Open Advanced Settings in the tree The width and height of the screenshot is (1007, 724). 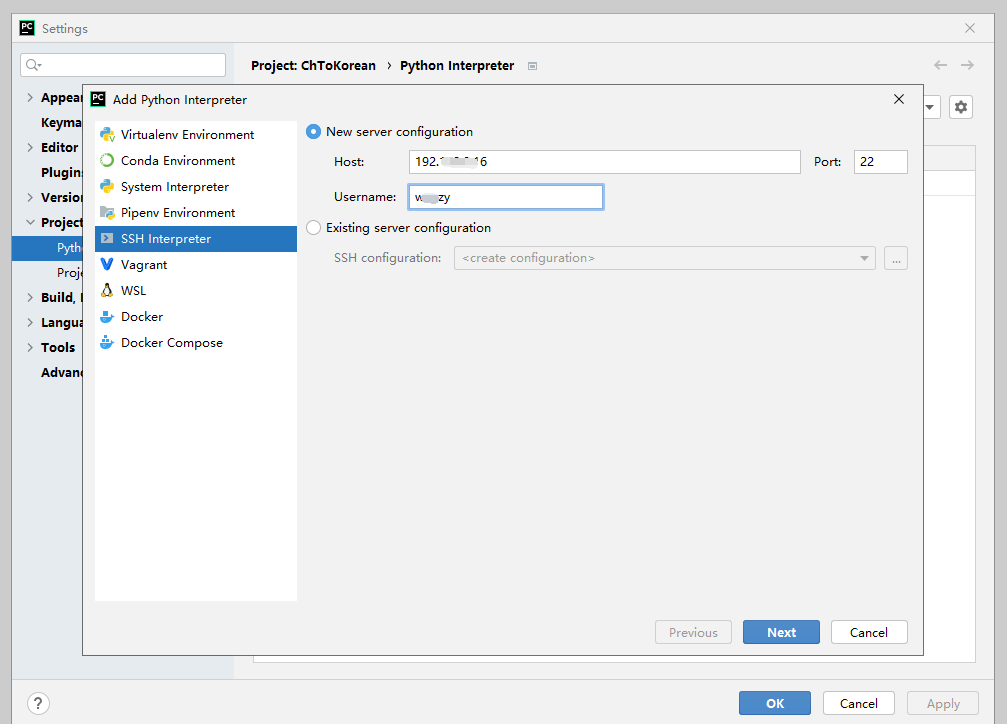point(62,373)
